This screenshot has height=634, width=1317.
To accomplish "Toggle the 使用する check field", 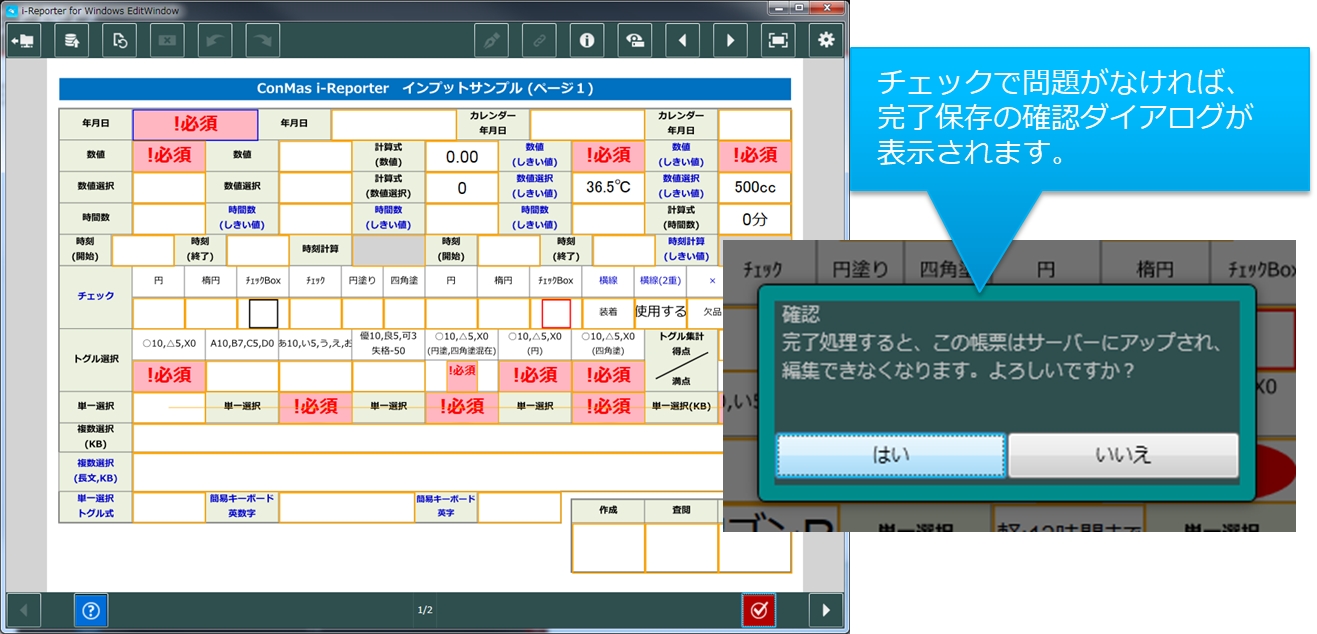I will pyautogui.click(x=661, y=312).
